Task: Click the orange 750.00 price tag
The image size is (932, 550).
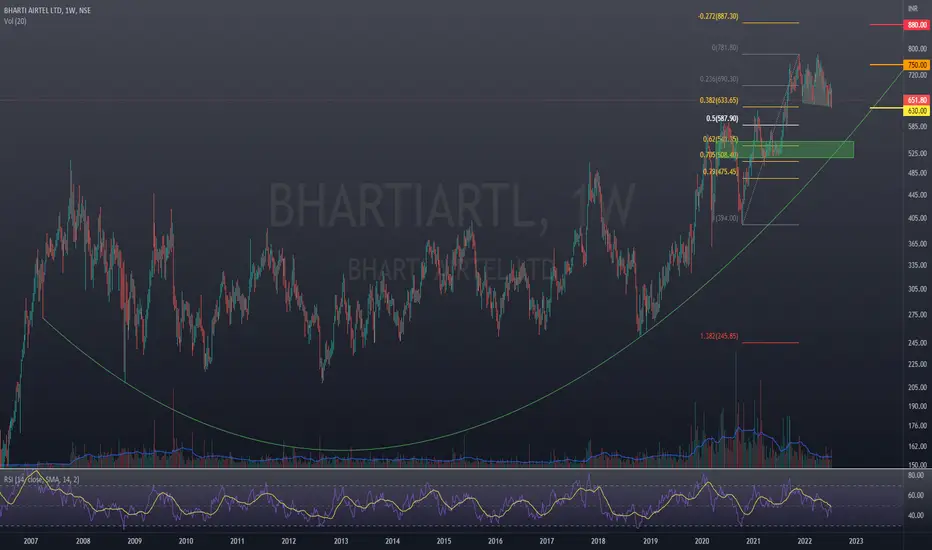Action: click(917, 65)
